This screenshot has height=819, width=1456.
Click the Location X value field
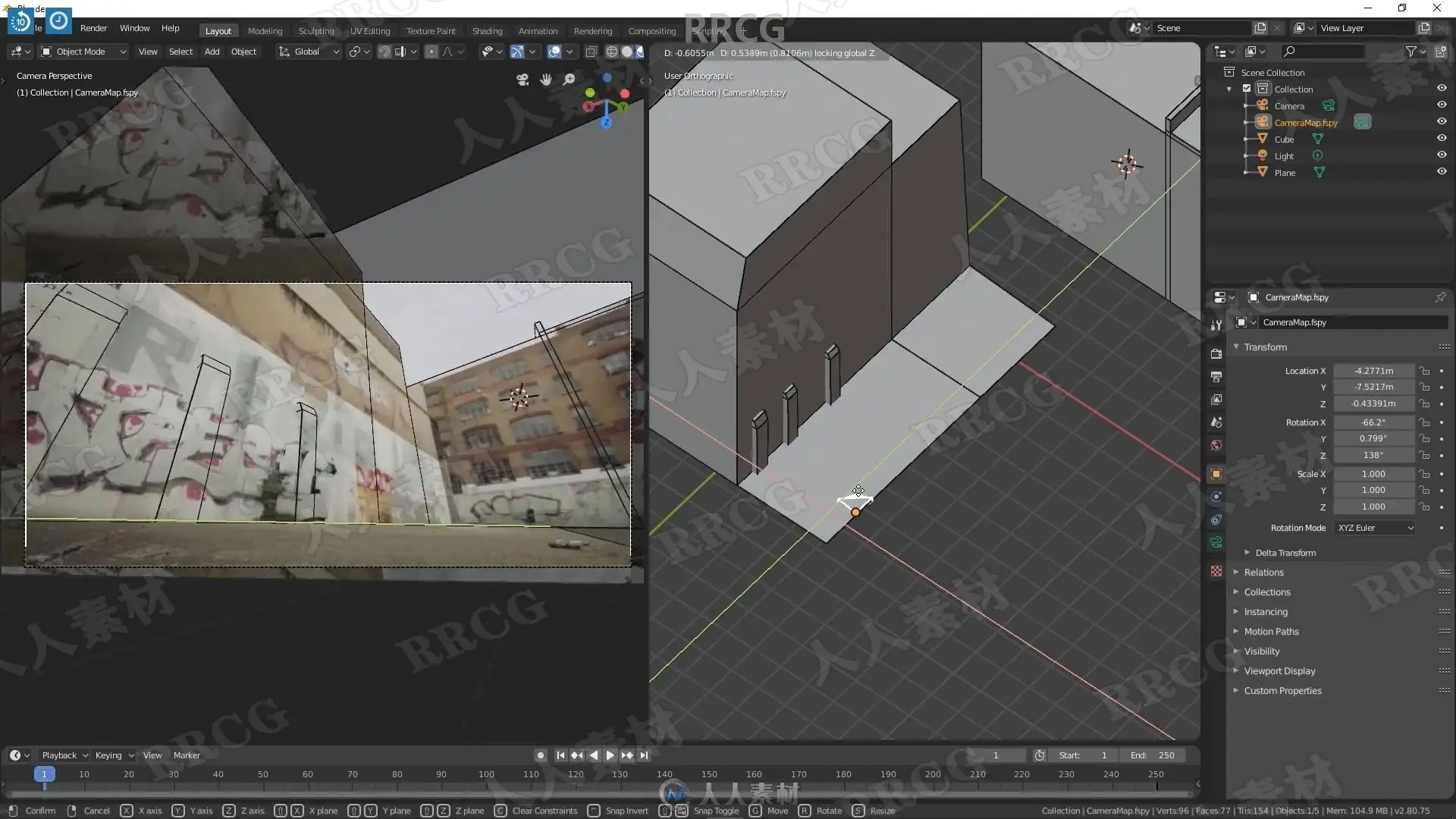coord(1373,371)
